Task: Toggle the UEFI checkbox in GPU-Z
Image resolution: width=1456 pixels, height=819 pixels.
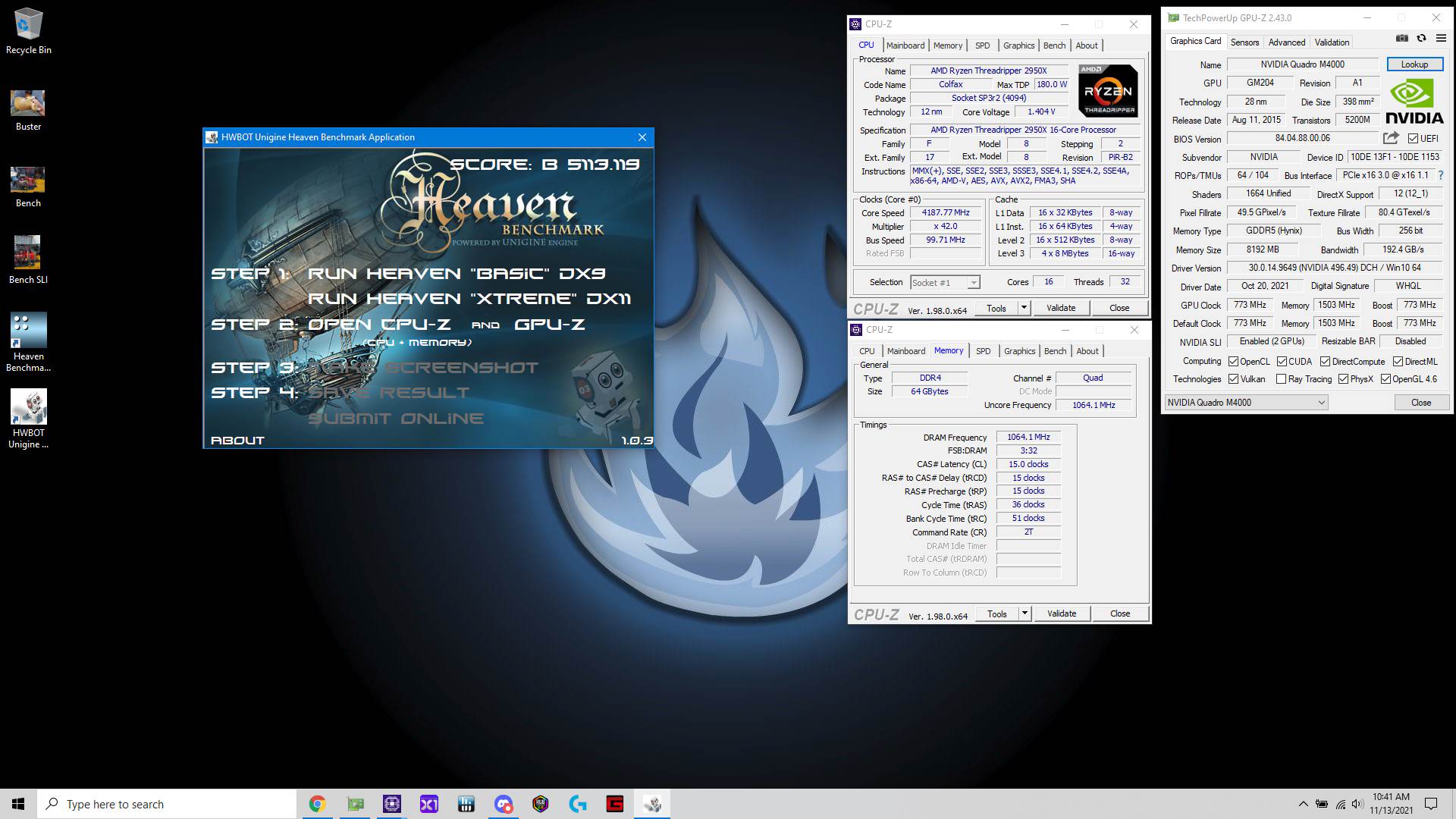Action: [x=1413, y=138]
